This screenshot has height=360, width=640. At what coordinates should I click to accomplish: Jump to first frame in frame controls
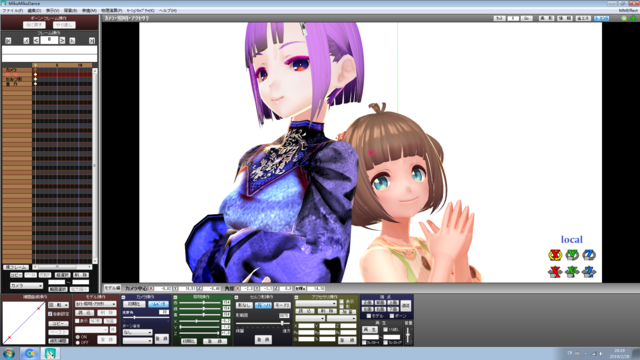(x=8, y=40)
